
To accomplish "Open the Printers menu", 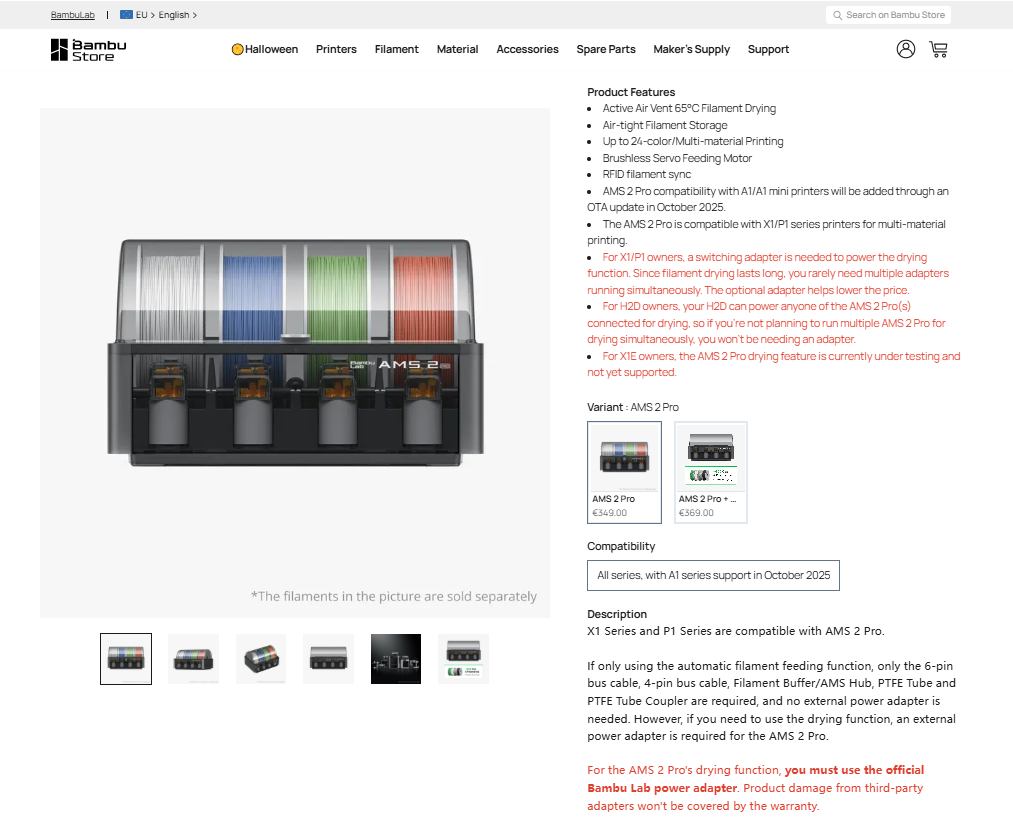I will click(336, 49).
